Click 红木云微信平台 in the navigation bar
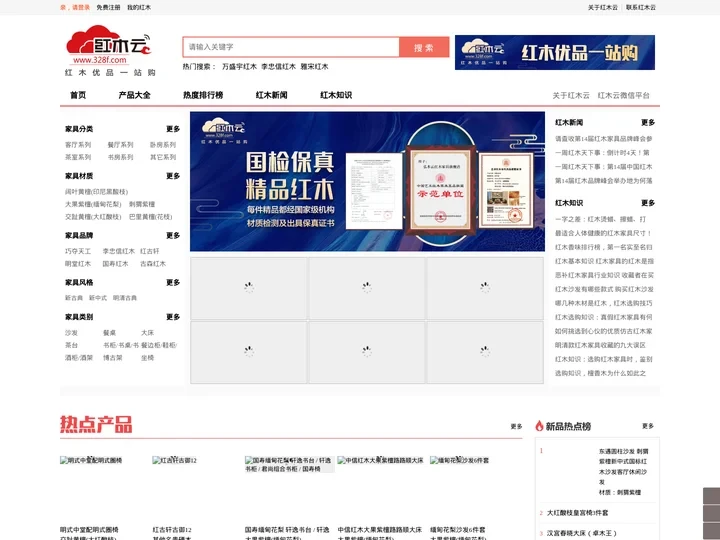The image size is (720, 540). pyautogui.click(x=624, y=96)
